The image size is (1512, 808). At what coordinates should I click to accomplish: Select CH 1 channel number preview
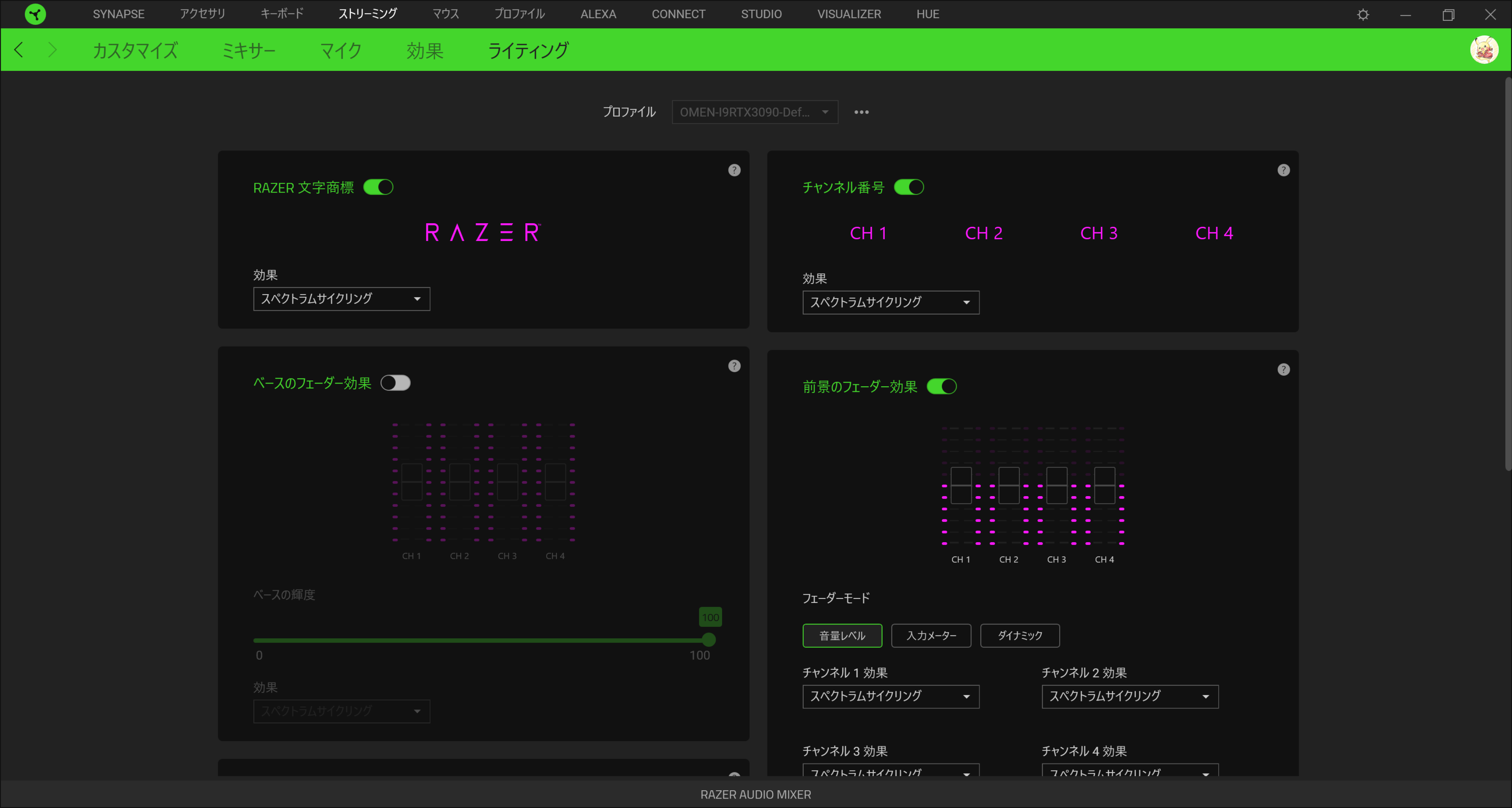coord(868,234)
